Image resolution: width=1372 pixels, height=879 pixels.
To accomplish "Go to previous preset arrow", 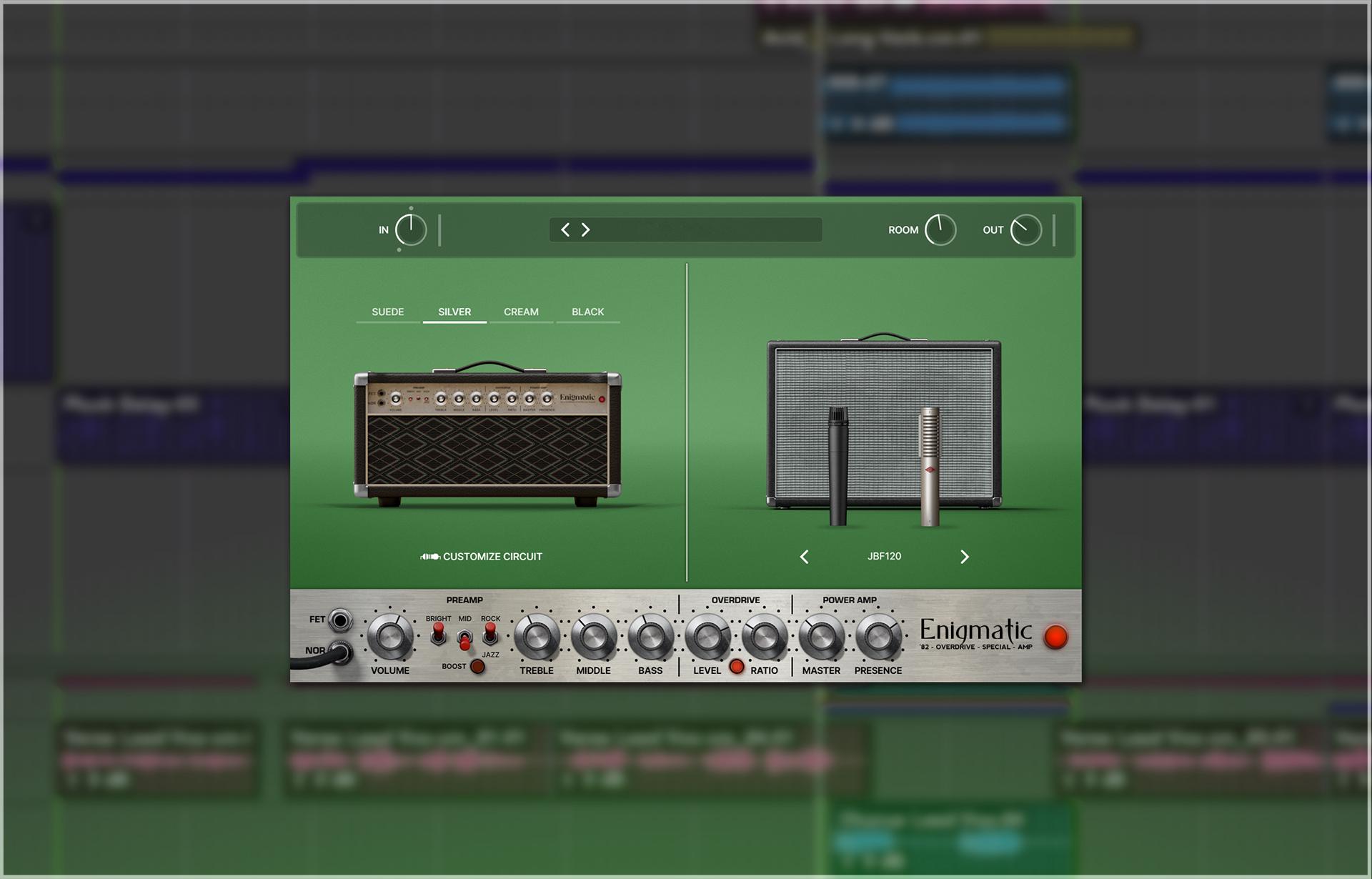I will click(x=565, y=229).
